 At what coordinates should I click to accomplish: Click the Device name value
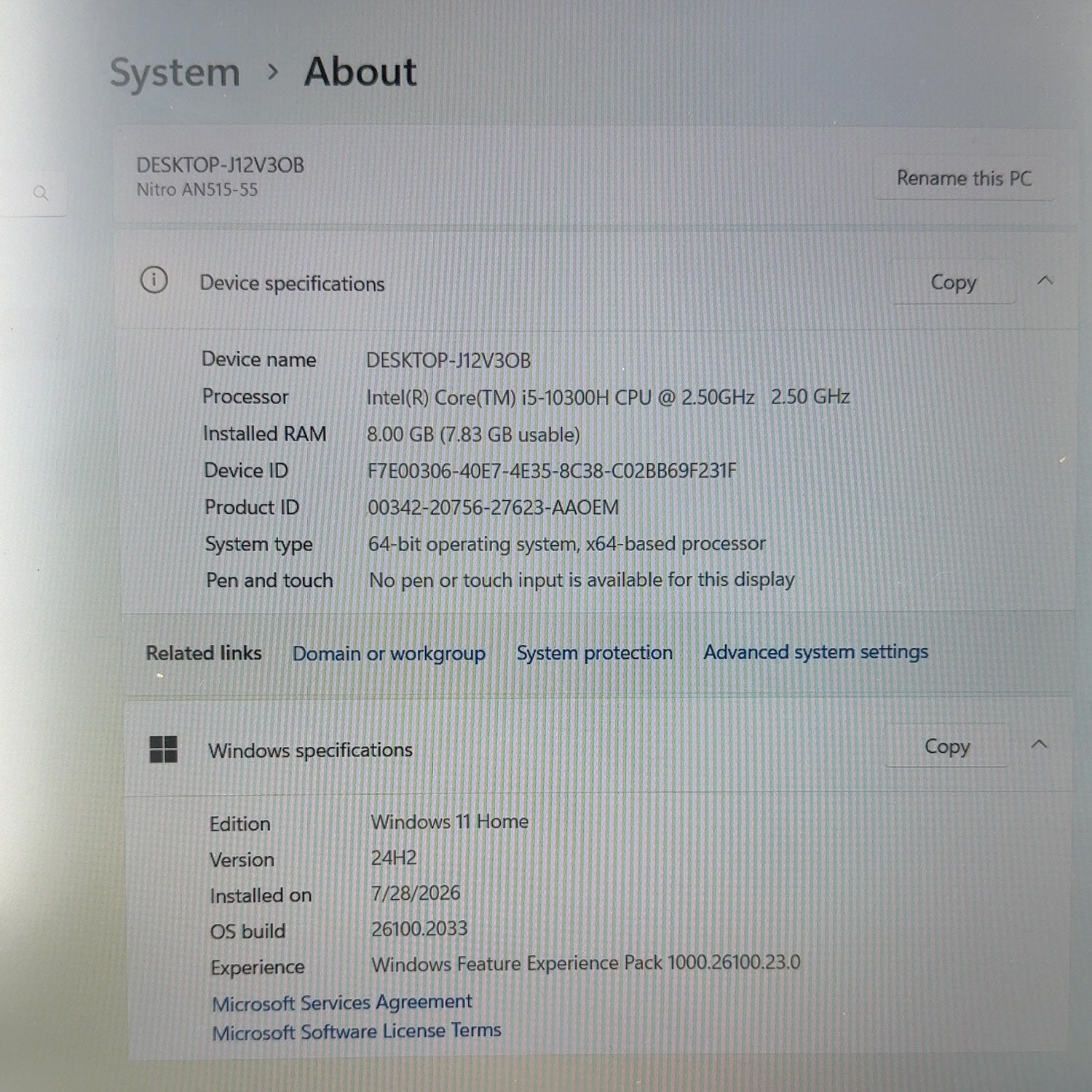[448, 360]
